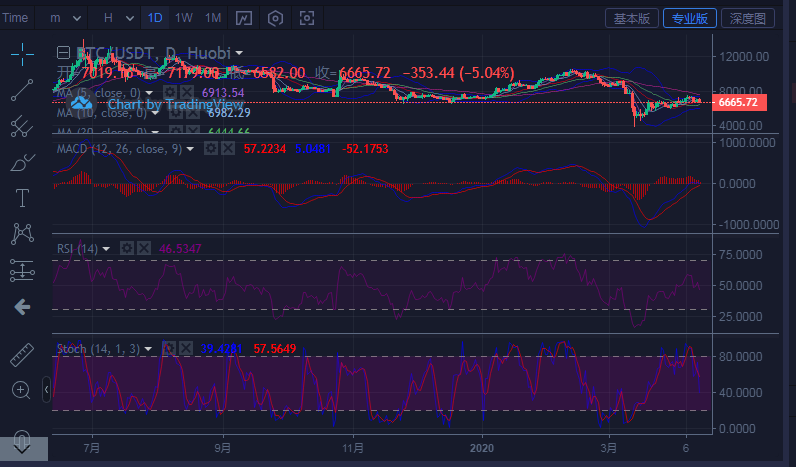This screenshot has height=467, width=796.
Task: Remove the MA (10, close, 0) indicator
Action: [192, 113]
